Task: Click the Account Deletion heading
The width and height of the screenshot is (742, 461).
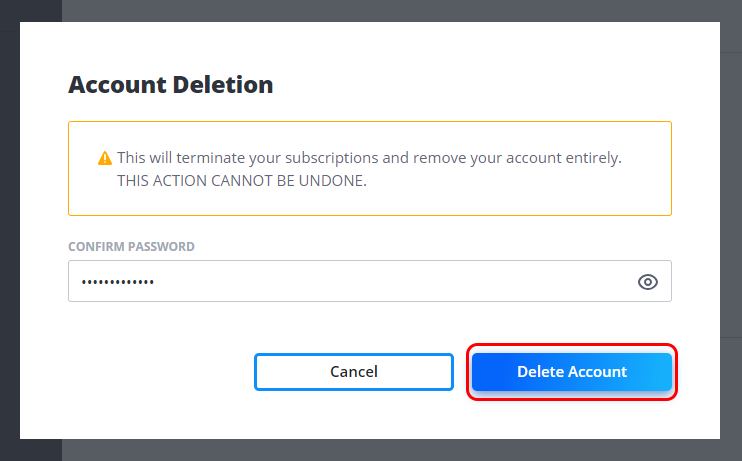Action: click(x=170, y=85)
